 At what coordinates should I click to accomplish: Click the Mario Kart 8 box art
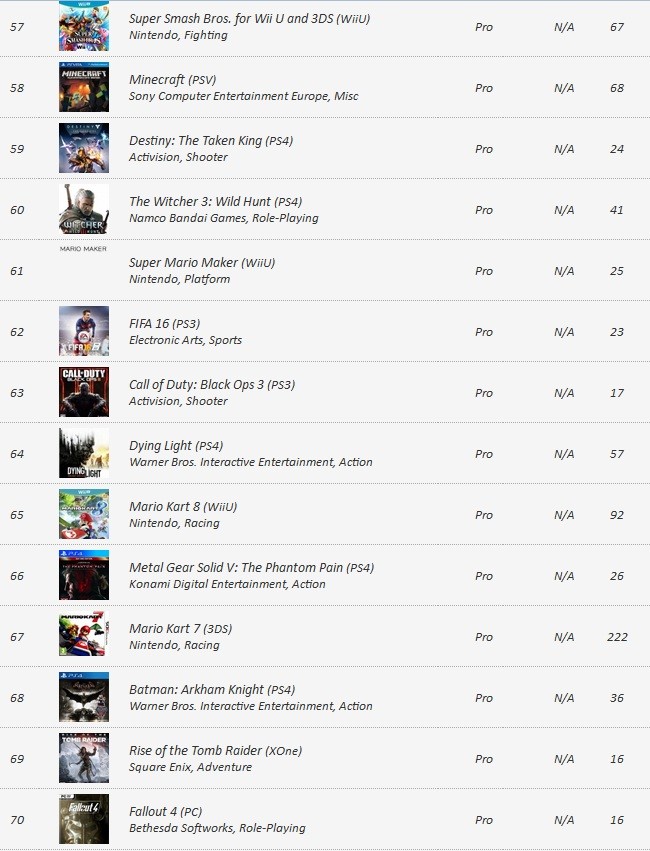[x=84, y=514]
